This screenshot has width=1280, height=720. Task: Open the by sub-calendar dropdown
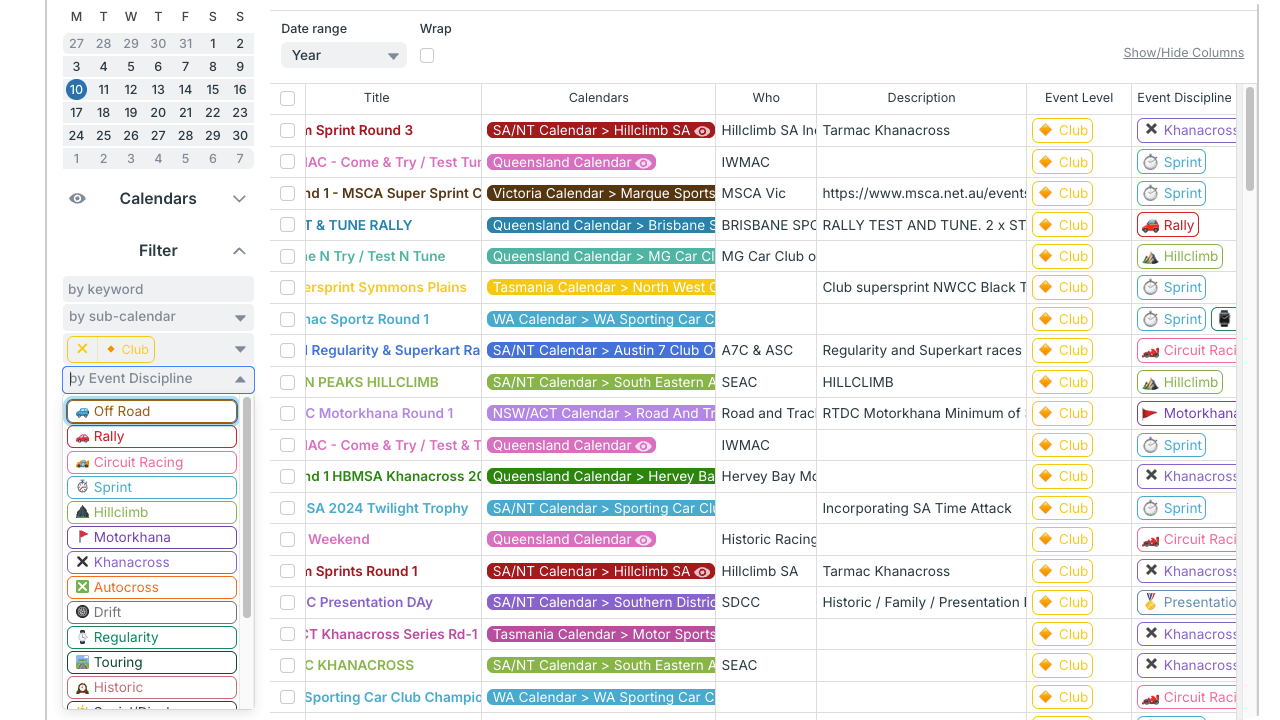tap(158, 318)
